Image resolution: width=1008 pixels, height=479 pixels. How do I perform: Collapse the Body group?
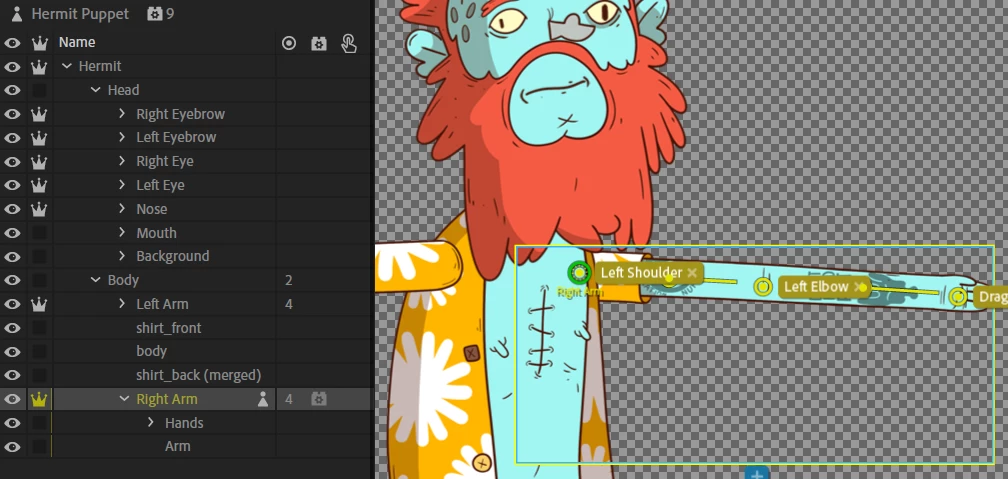tap(96, 280)
